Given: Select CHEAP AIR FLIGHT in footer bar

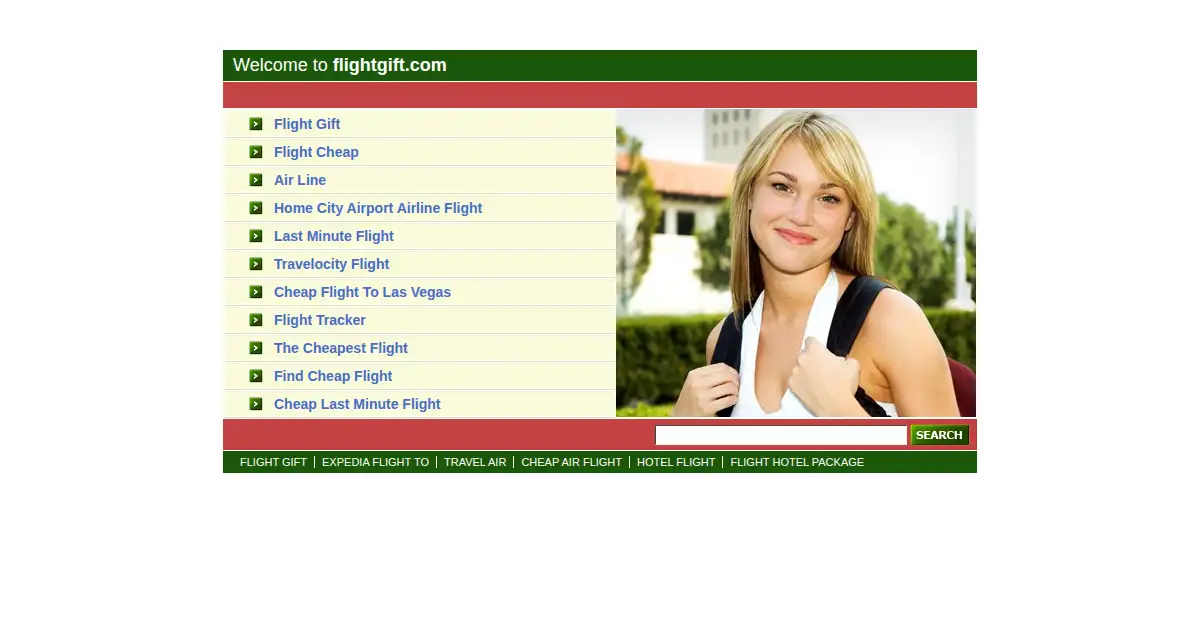Looking at the screenshot, I should (571, 462).
